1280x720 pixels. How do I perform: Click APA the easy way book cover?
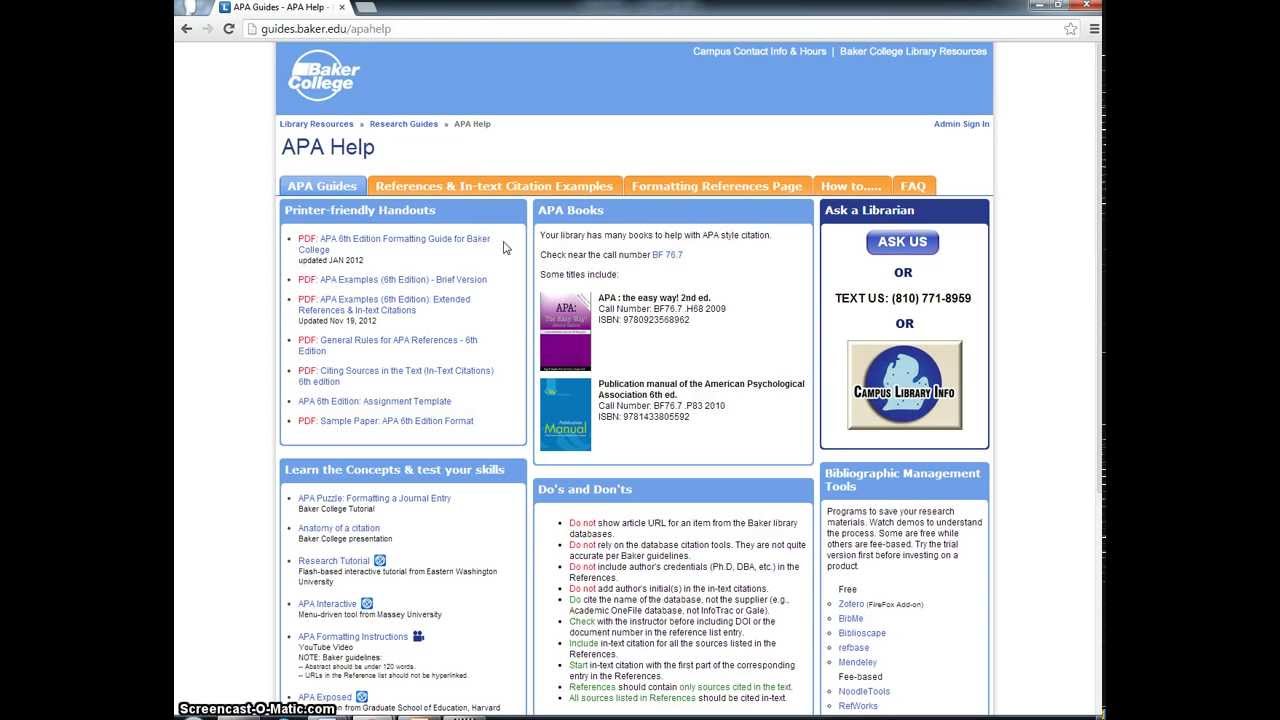pyautogui.click(x=565, y=331)
